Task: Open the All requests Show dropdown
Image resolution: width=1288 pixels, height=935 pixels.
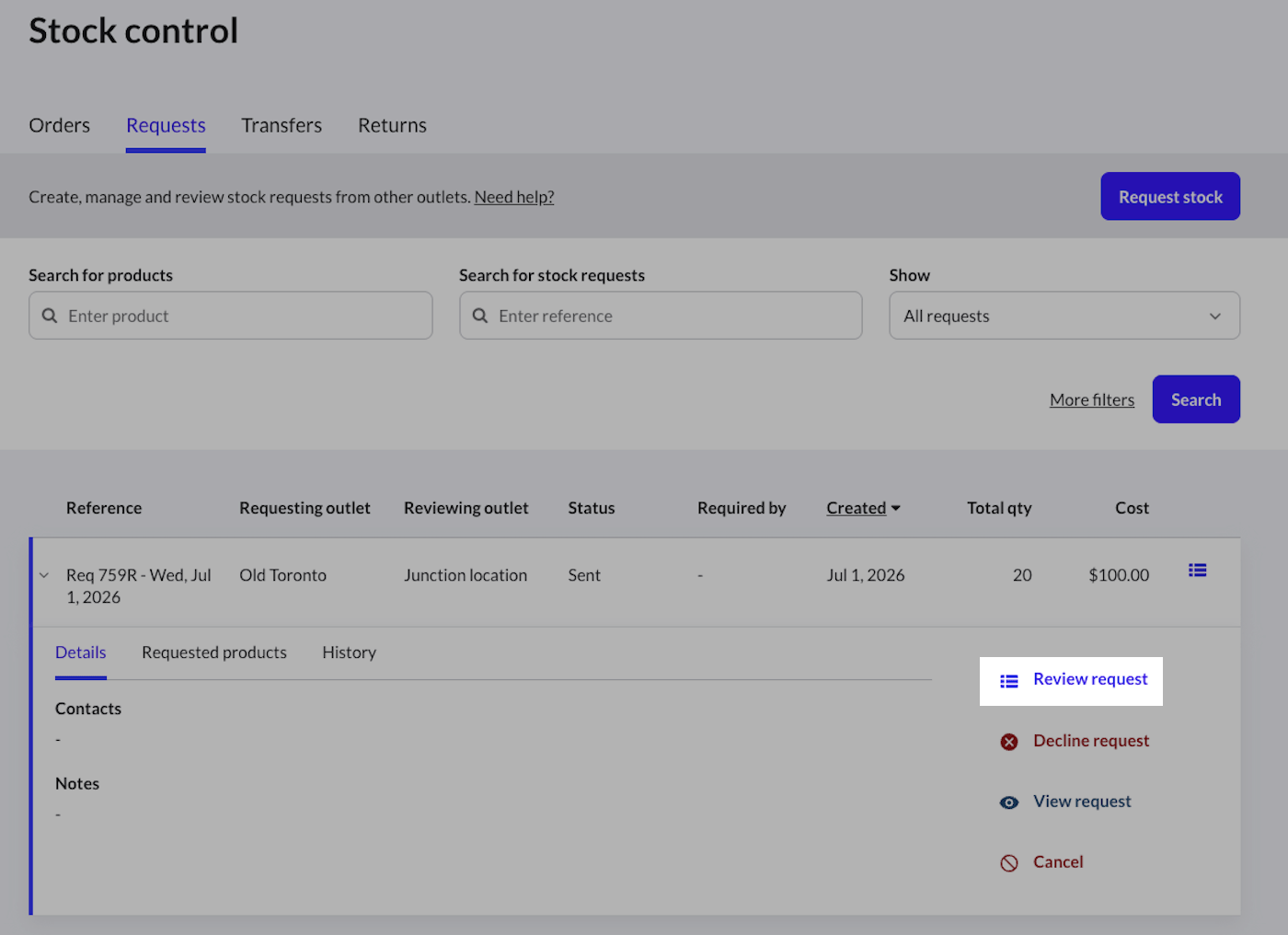Action: click(1064, 316)
